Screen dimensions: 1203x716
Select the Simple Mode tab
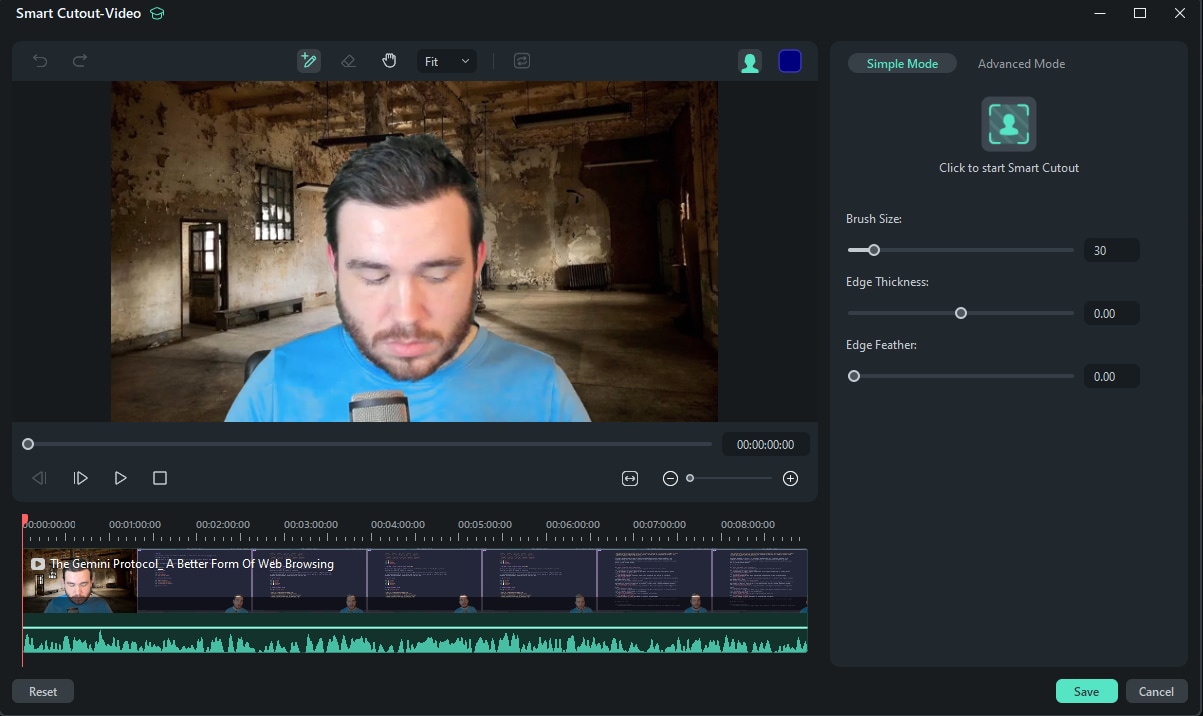pos(901,63)
